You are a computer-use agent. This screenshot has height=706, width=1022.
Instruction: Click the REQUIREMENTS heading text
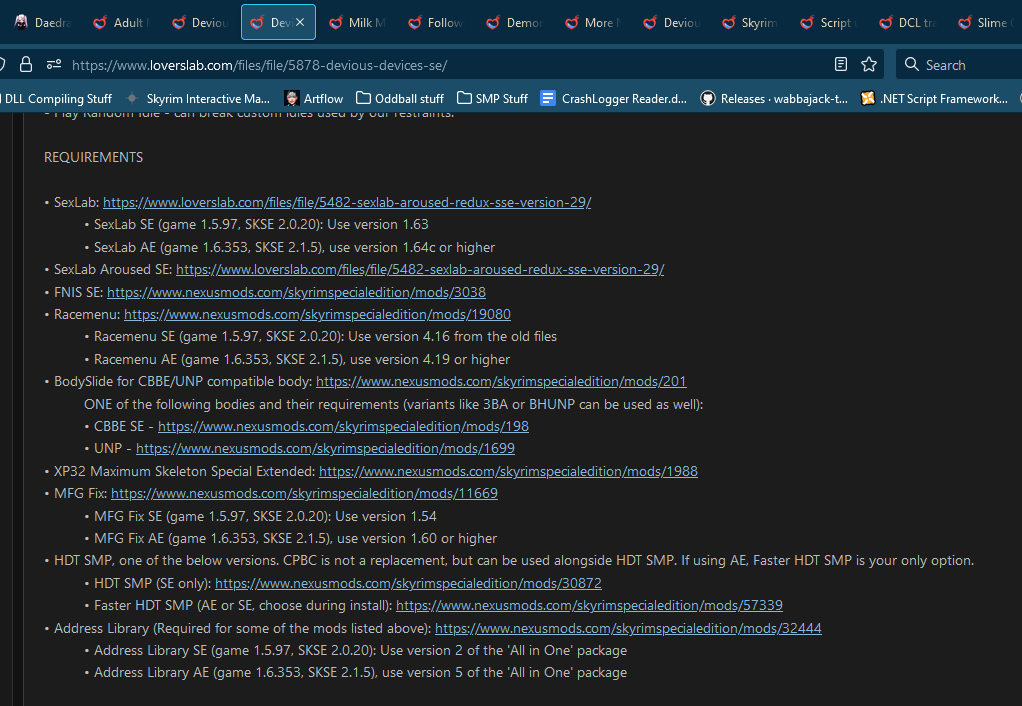(93, 157)
